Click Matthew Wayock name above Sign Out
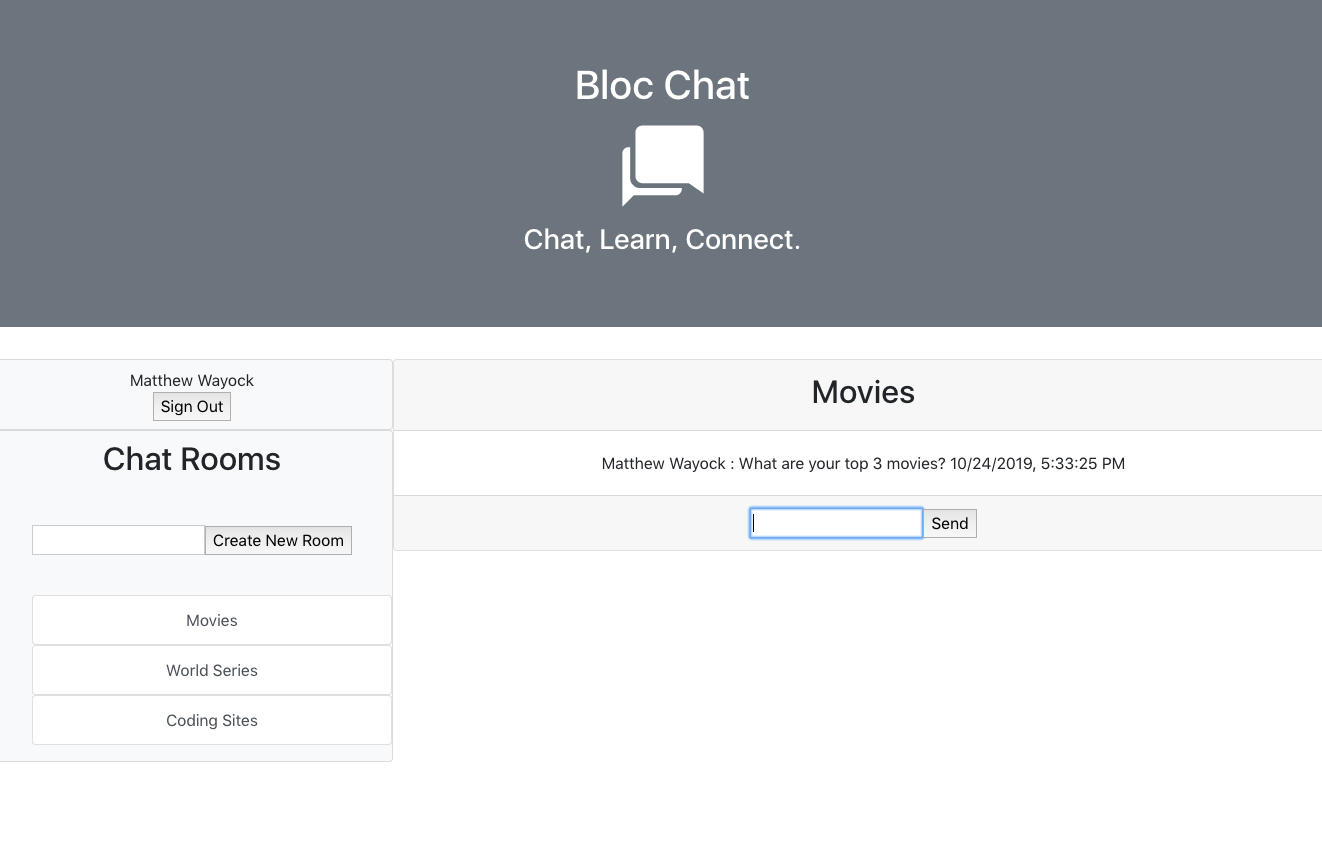This screenshot has width=1322, height=843. (192, 380)
